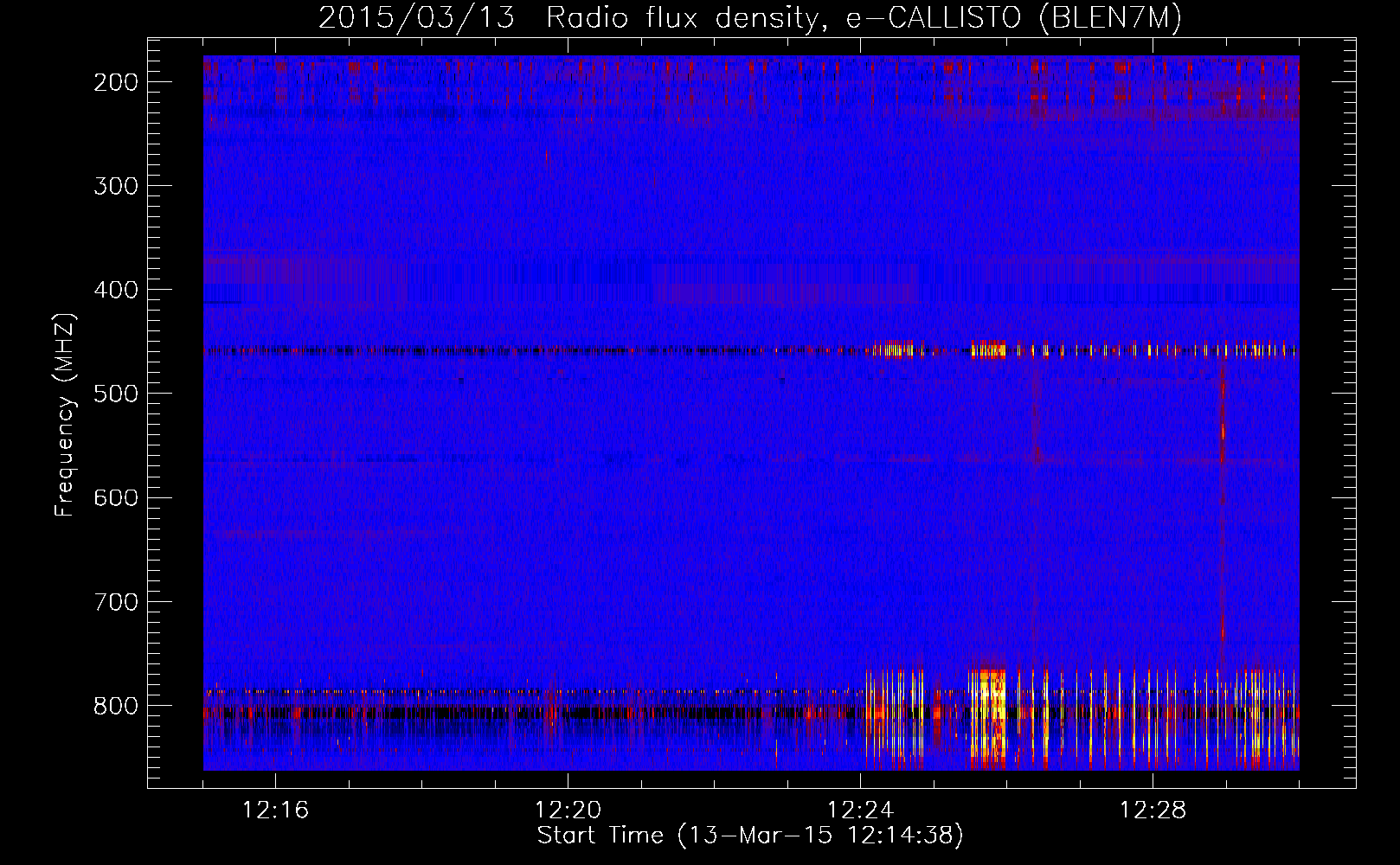Click the 12:24 time tick label
Screen dimensions: 1400x865
tap(860, 811)
